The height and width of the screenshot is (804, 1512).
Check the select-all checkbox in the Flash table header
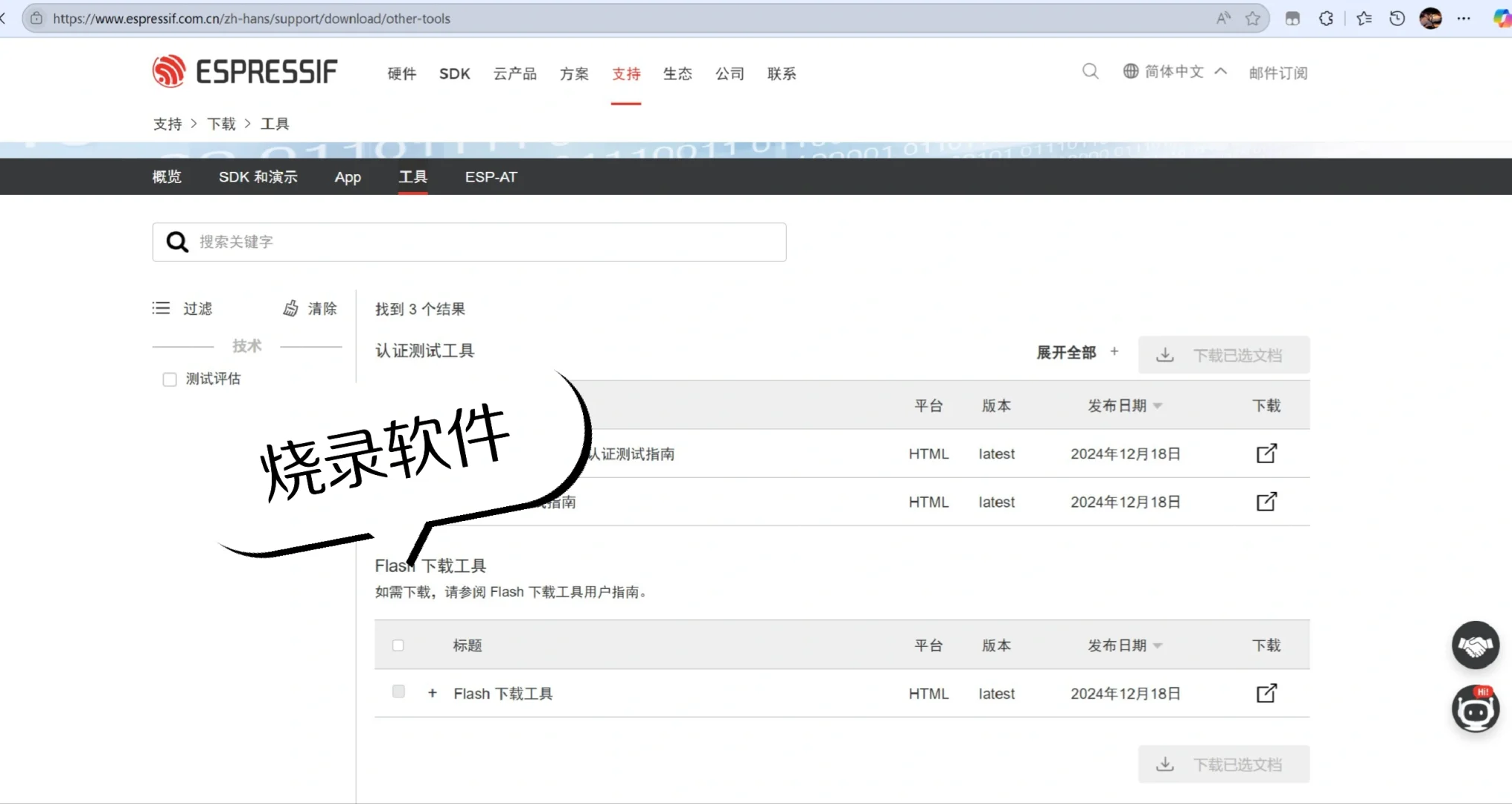[398, 645]
